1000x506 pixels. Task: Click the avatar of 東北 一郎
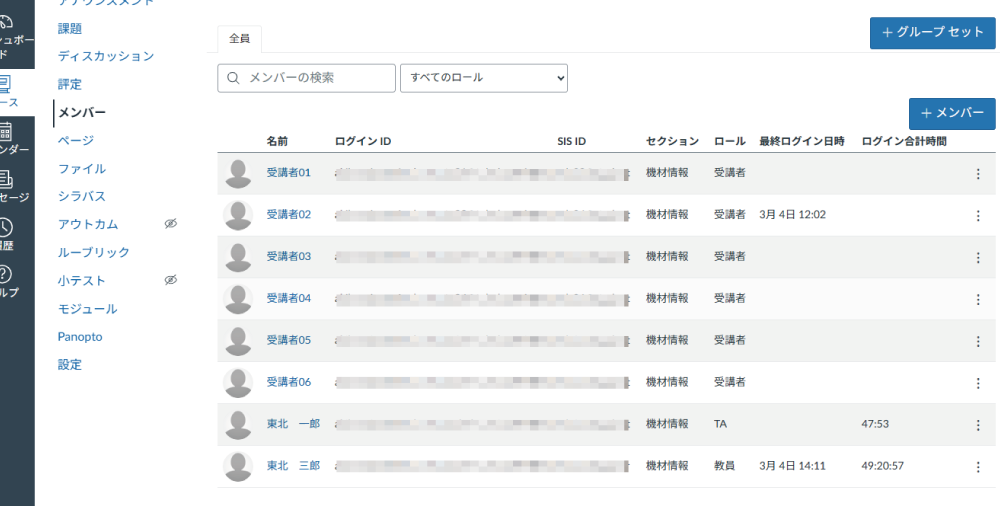238,425
